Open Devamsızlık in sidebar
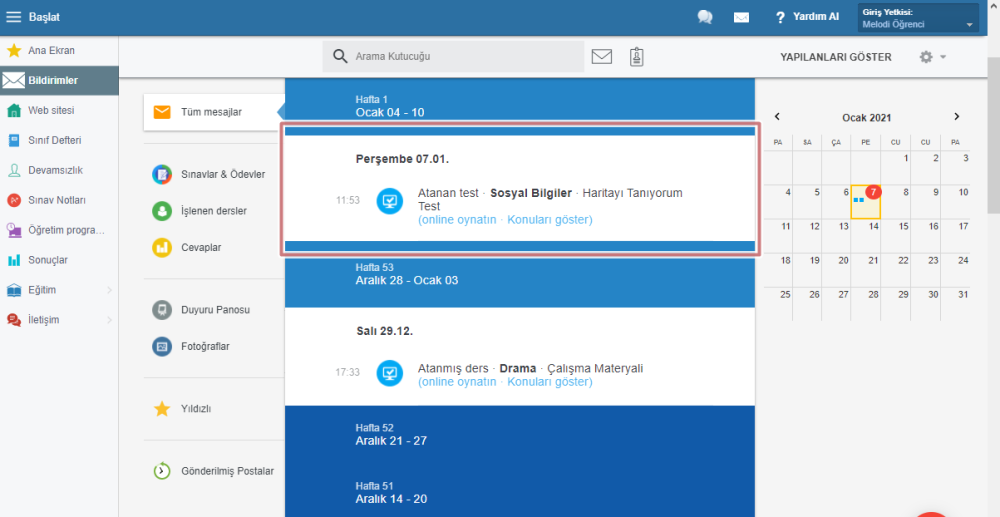The image size is (1000, 517). (59, 170)
